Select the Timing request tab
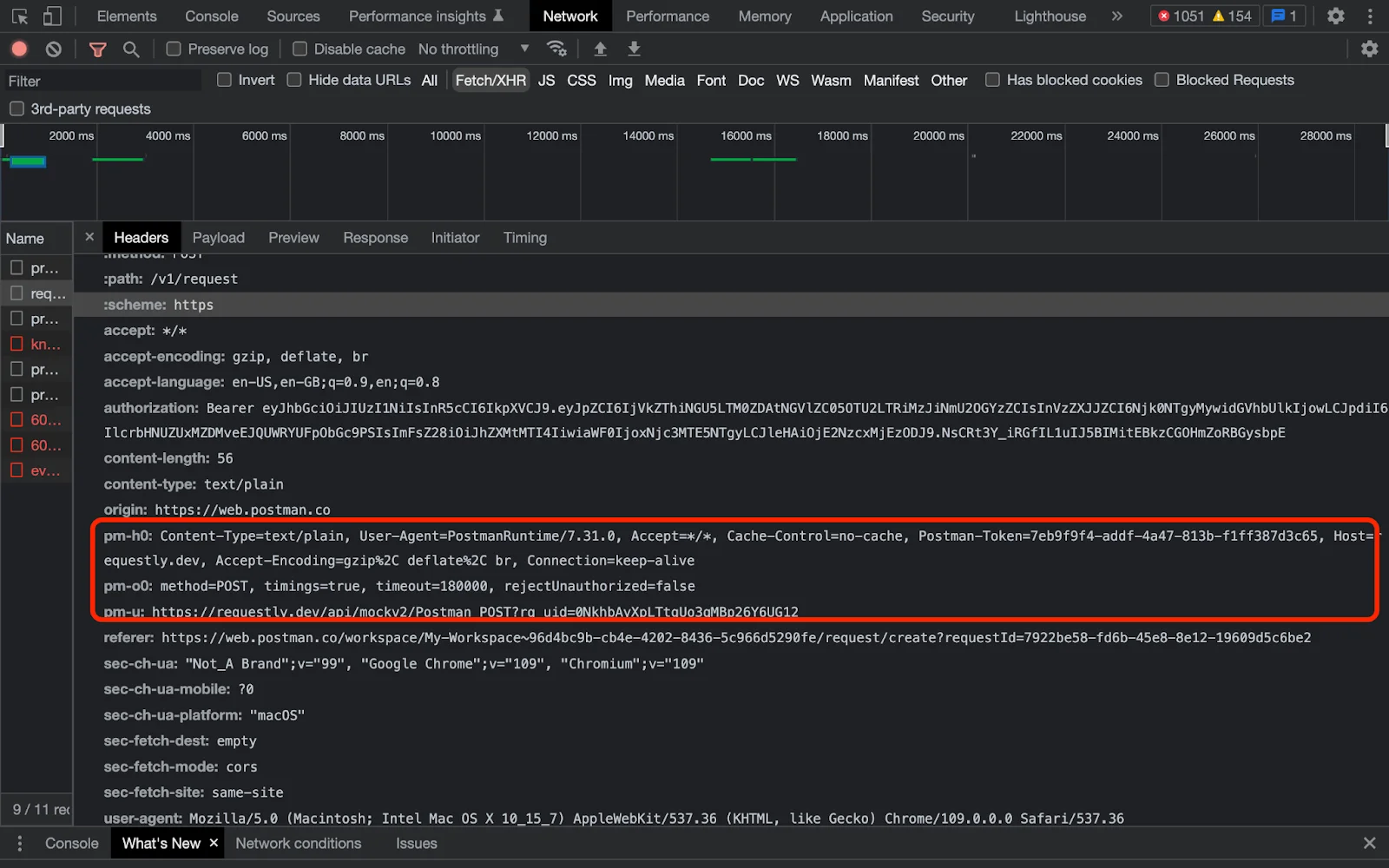Image resolution: width=1389 pixels, height=868 pixels. click(525, 237)
